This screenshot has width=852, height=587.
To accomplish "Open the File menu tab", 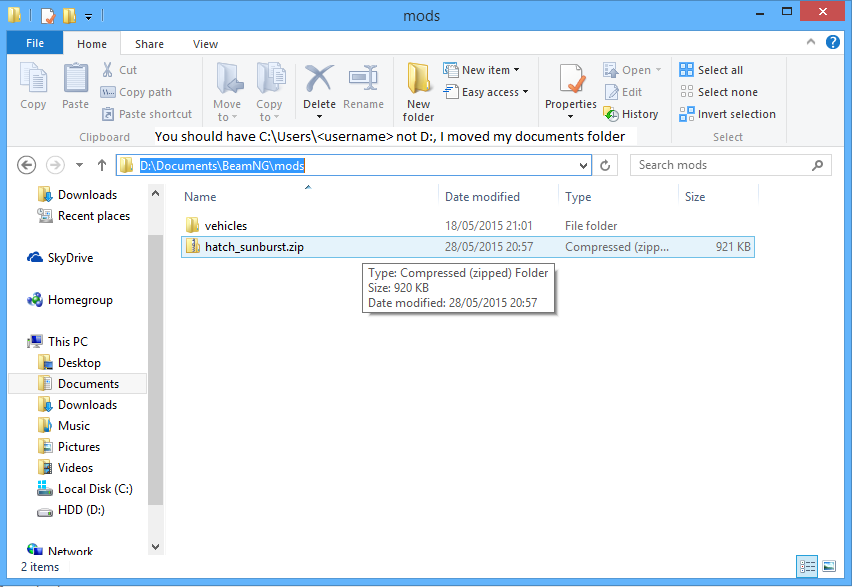I will [35, 43].
